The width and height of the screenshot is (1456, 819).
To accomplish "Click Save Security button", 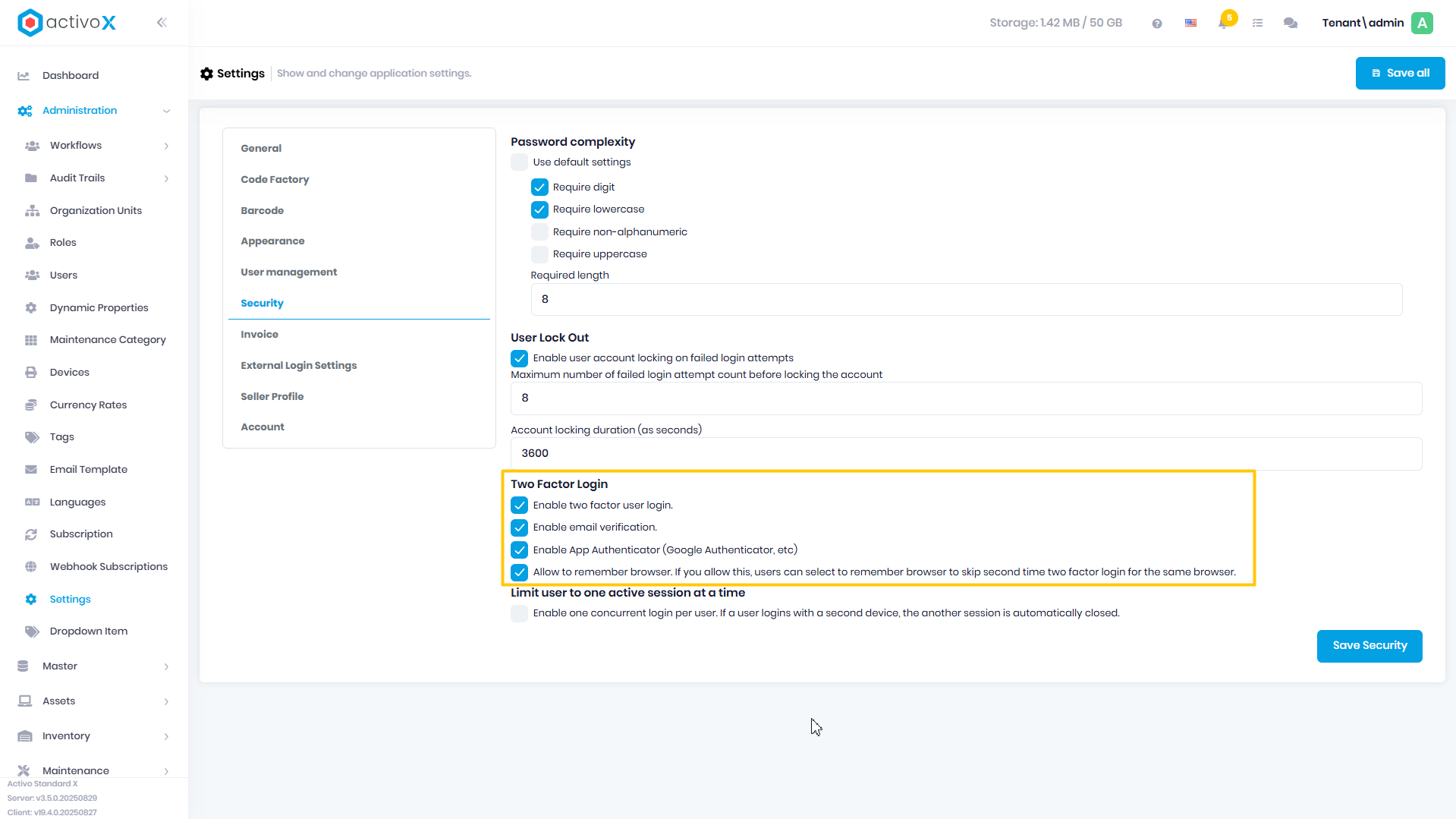I will coord(1370,646).
